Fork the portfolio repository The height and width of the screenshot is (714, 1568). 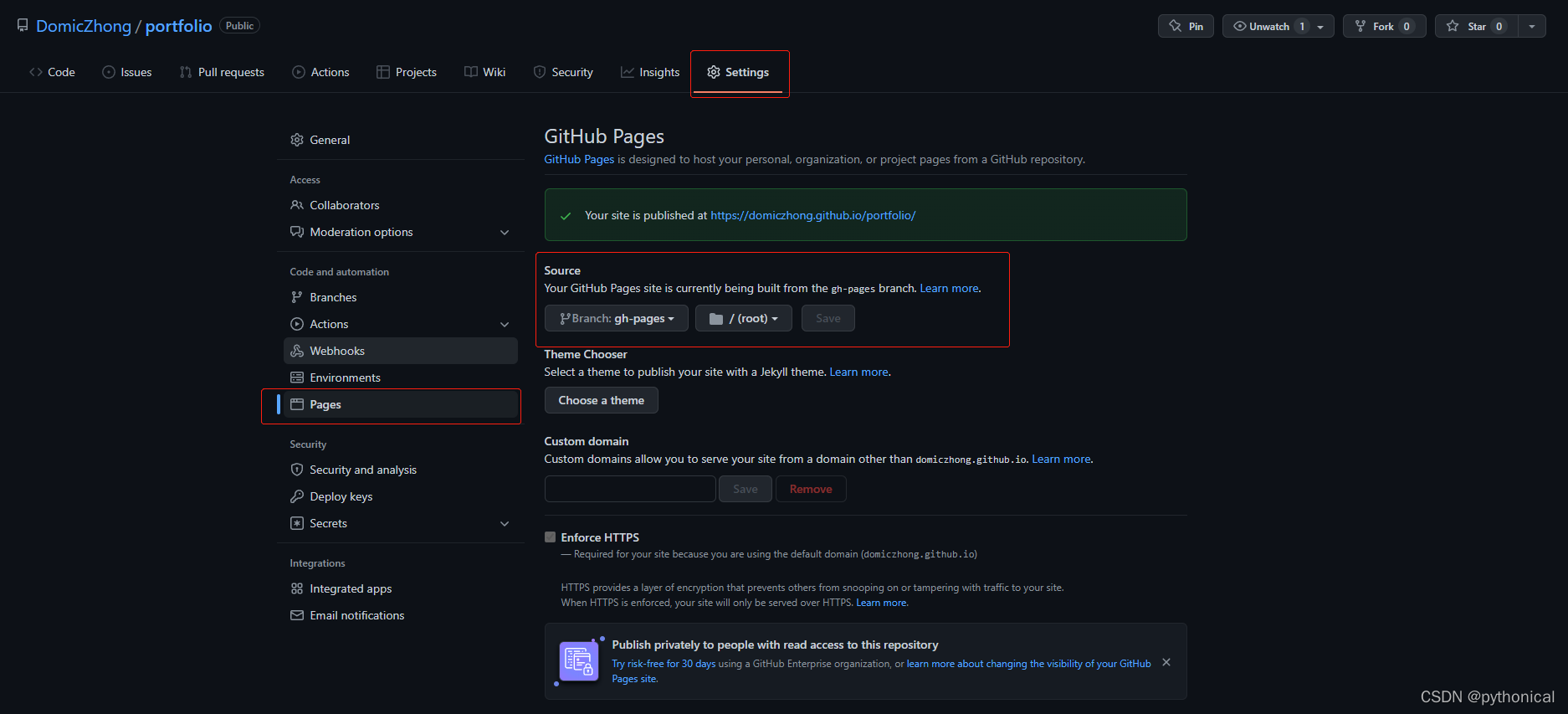[x=1385, y=26]
